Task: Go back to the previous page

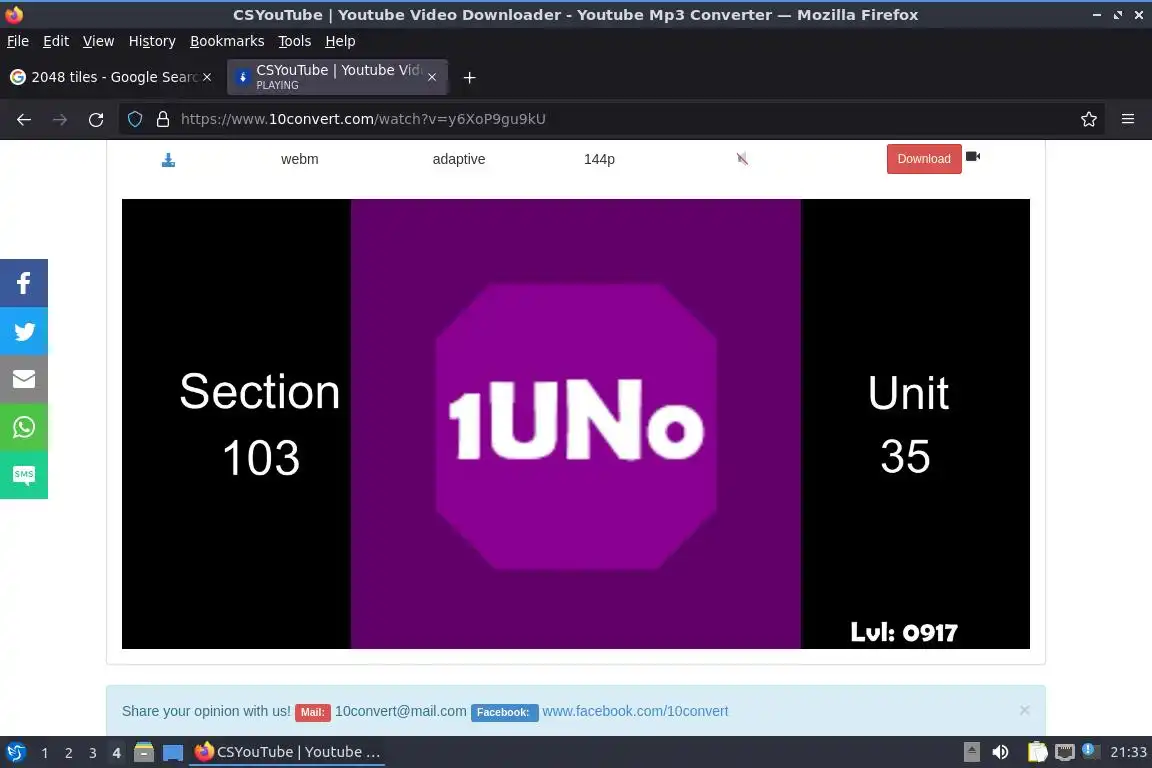Action: [24, 119]
